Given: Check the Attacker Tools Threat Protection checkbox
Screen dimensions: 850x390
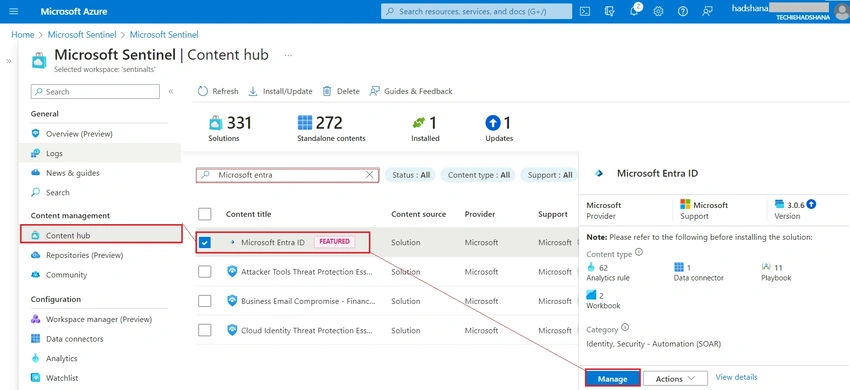Looking at the screenshot, I should coord(204,272).
